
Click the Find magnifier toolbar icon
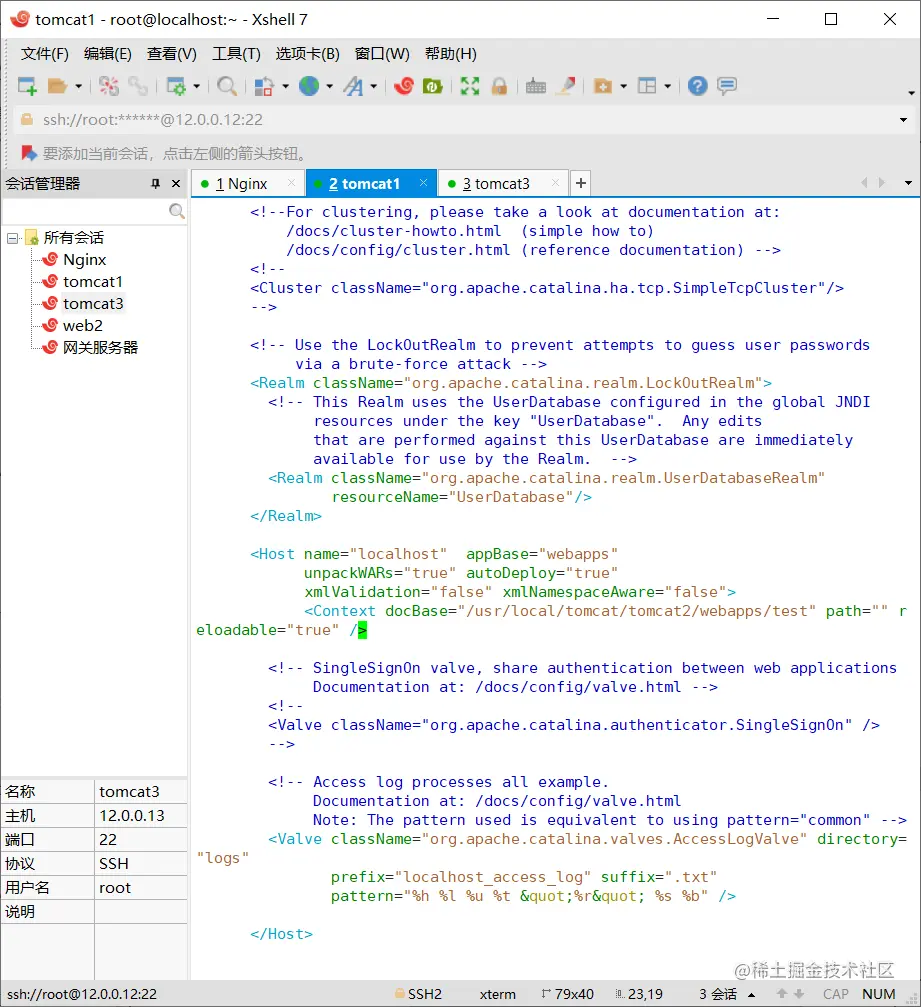point(227,86)
